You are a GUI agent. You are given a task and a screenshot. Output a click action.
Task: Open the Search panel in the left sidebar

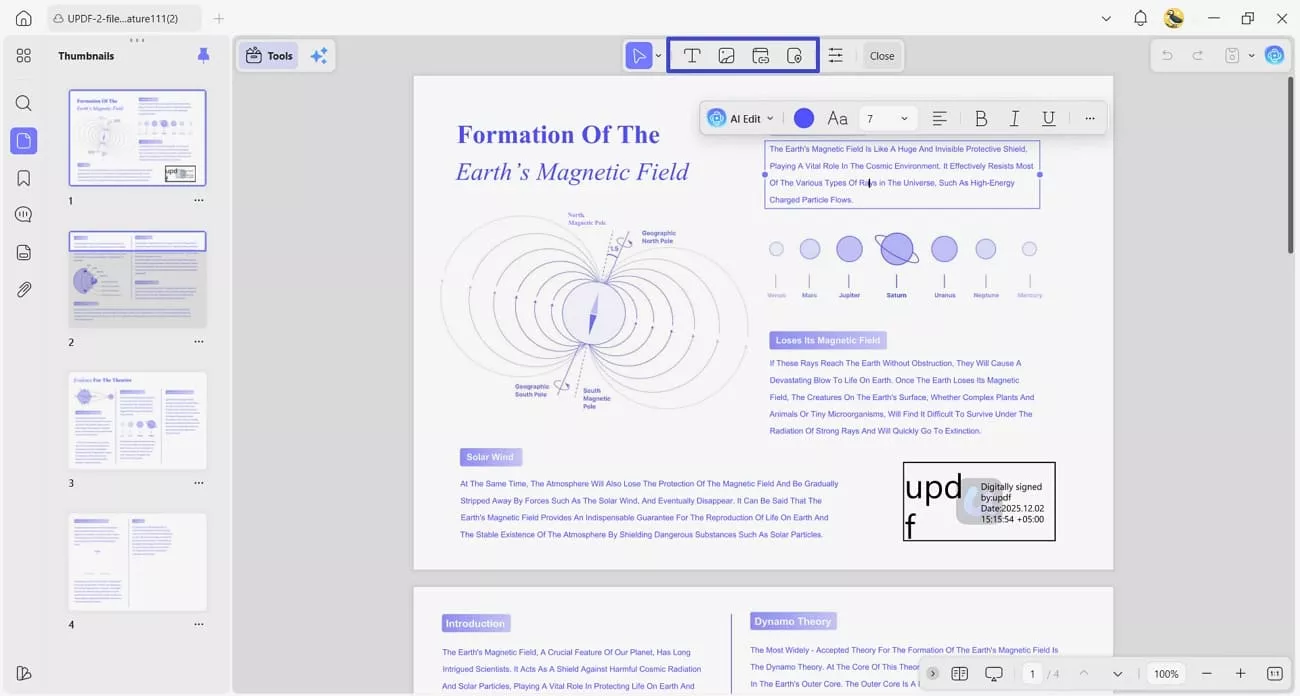click(x=23, y=103)
